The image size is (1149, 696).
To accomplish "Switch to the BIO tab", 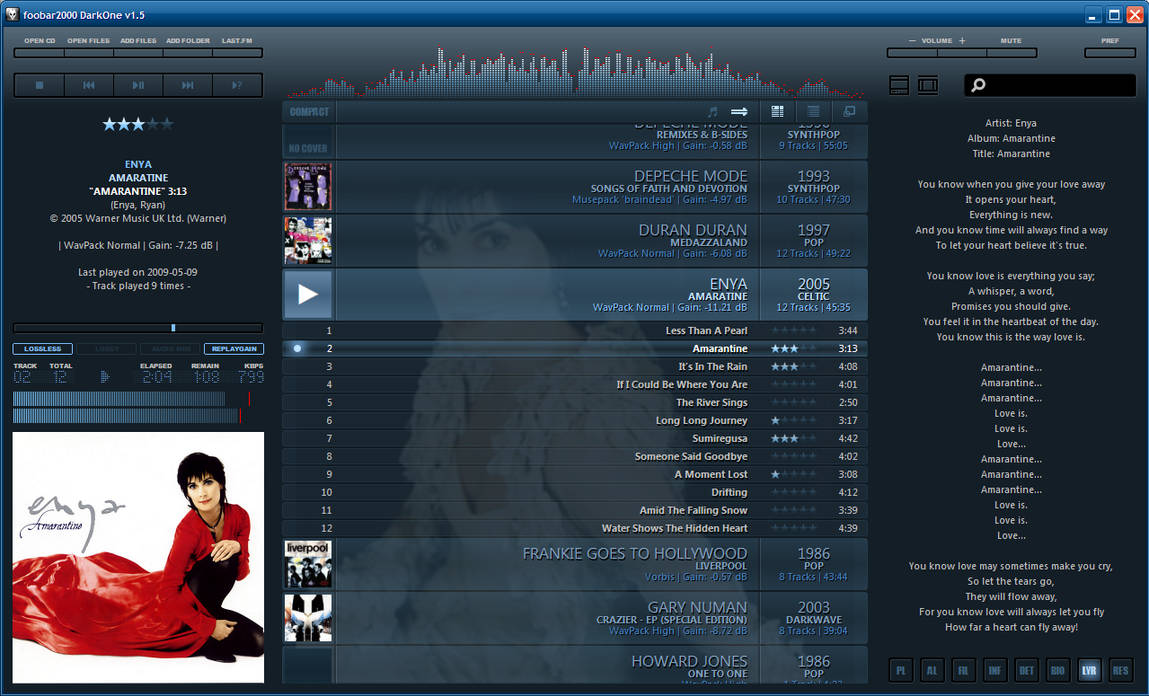I will (1057, 670).
